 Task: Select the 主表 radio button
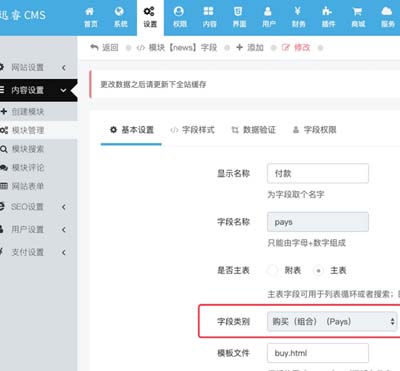(318, 270)
